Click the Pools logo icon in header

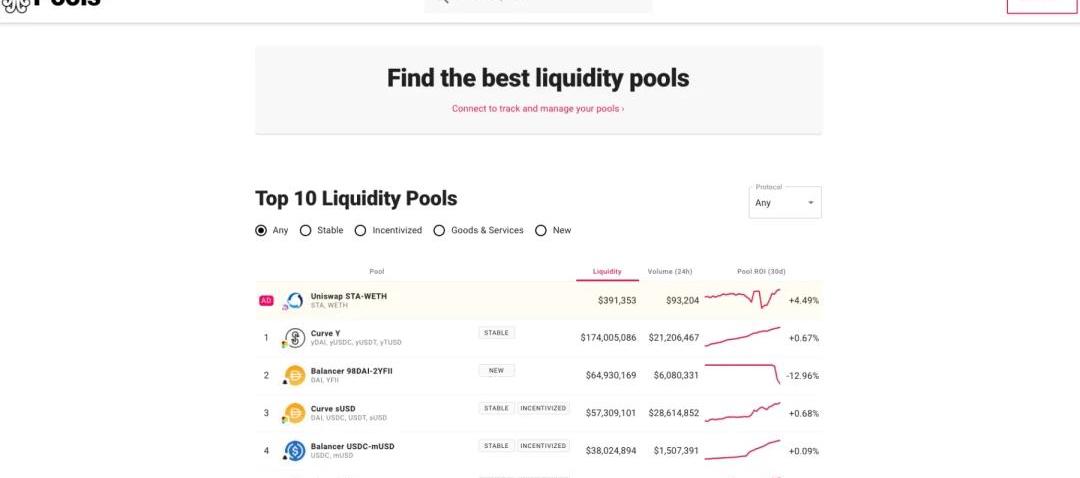click(15, 4)
